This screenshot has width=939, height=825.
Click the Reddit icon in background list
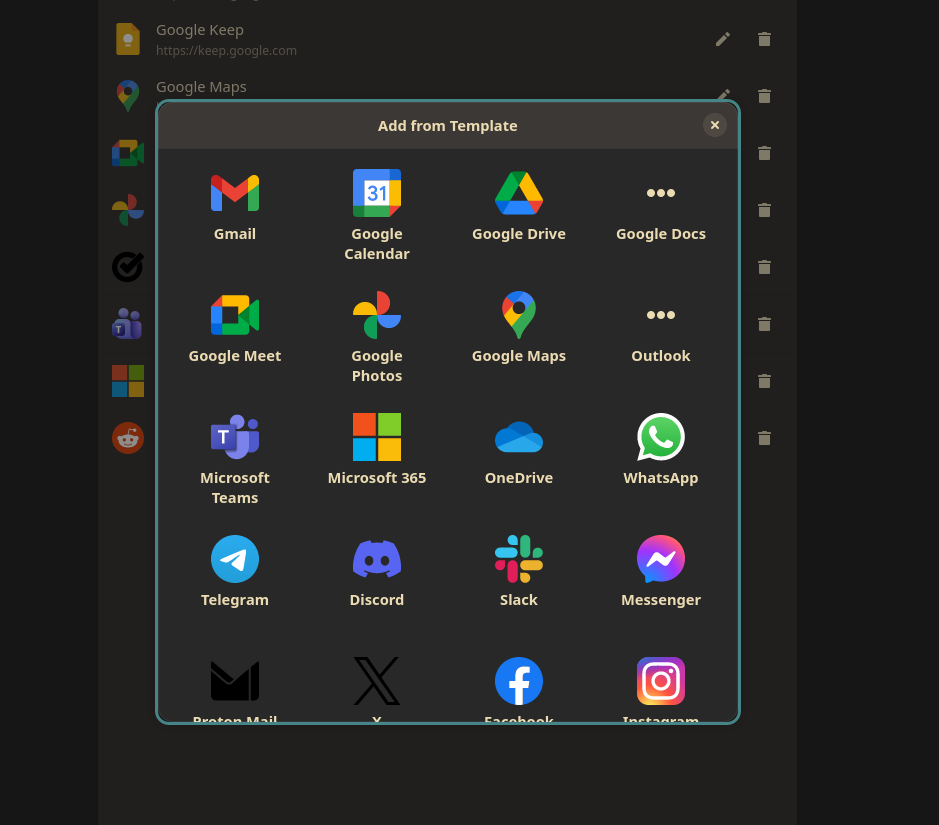(x=128, y=438)
